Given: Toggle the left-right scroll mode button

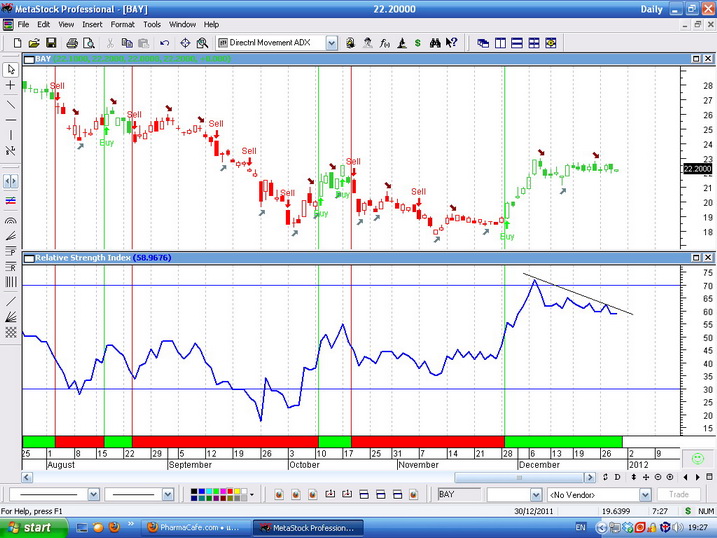Looking at the screenshot, I should pyautogui.click(x=11, y=181).
